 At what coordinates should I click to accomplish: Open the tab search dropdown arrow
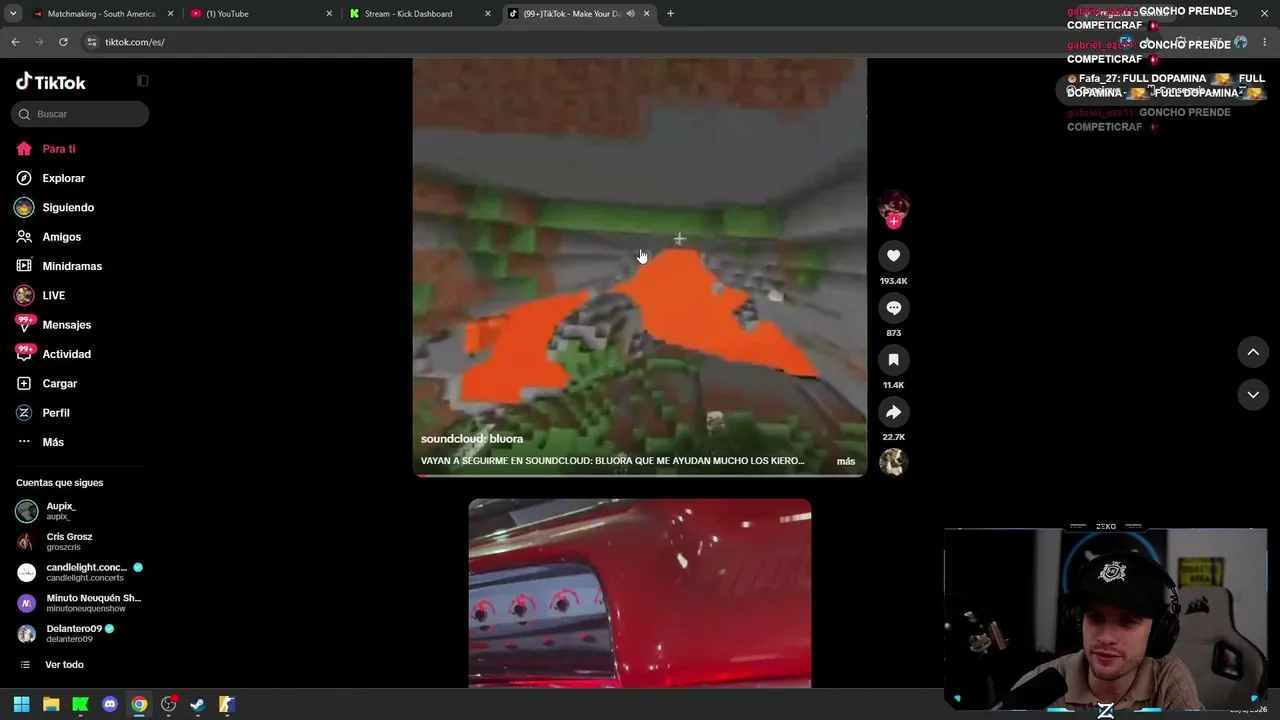click(13, 14)
